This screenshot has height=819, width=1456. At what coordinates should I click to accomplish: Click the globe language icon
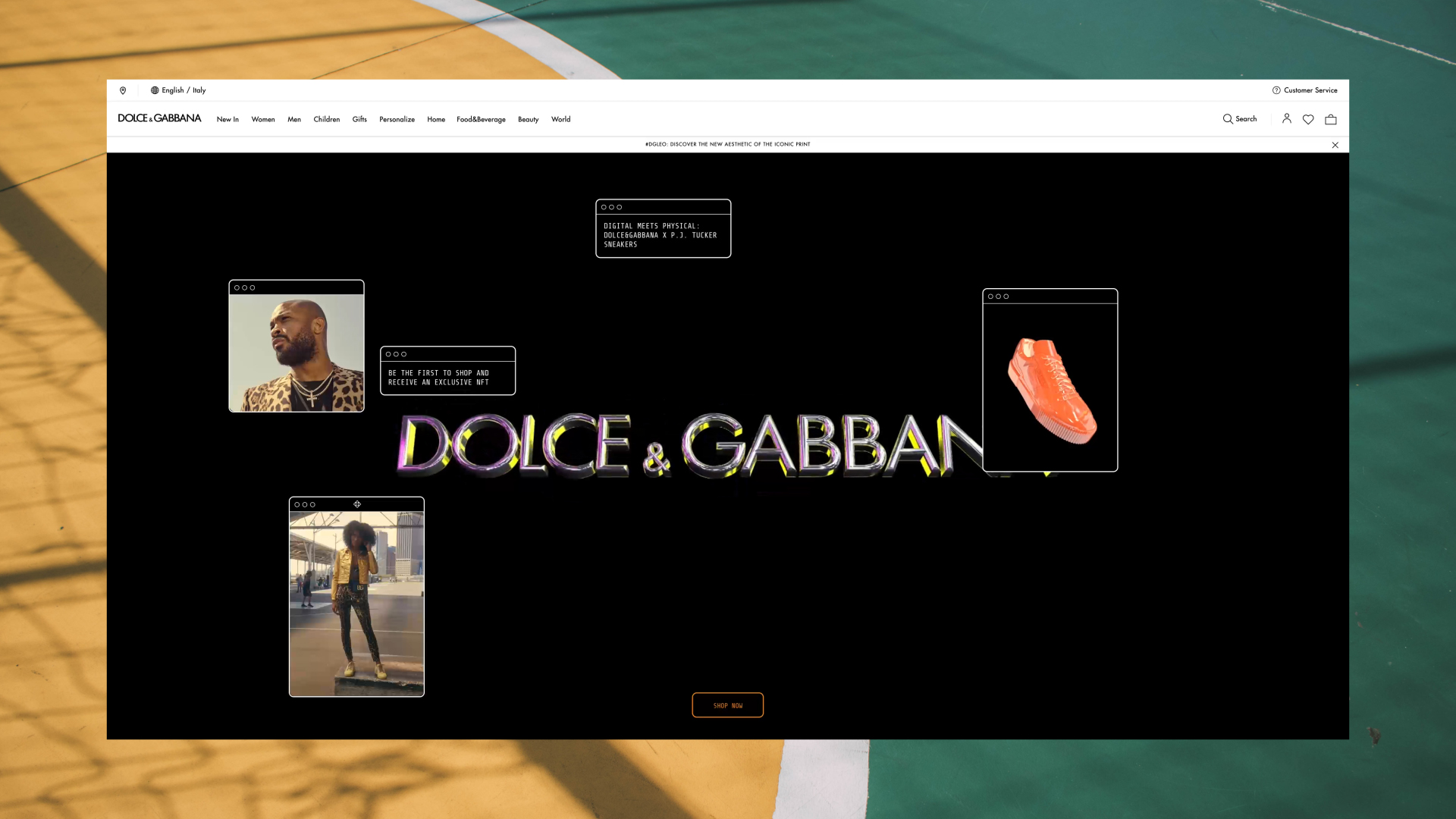point(155,90)
